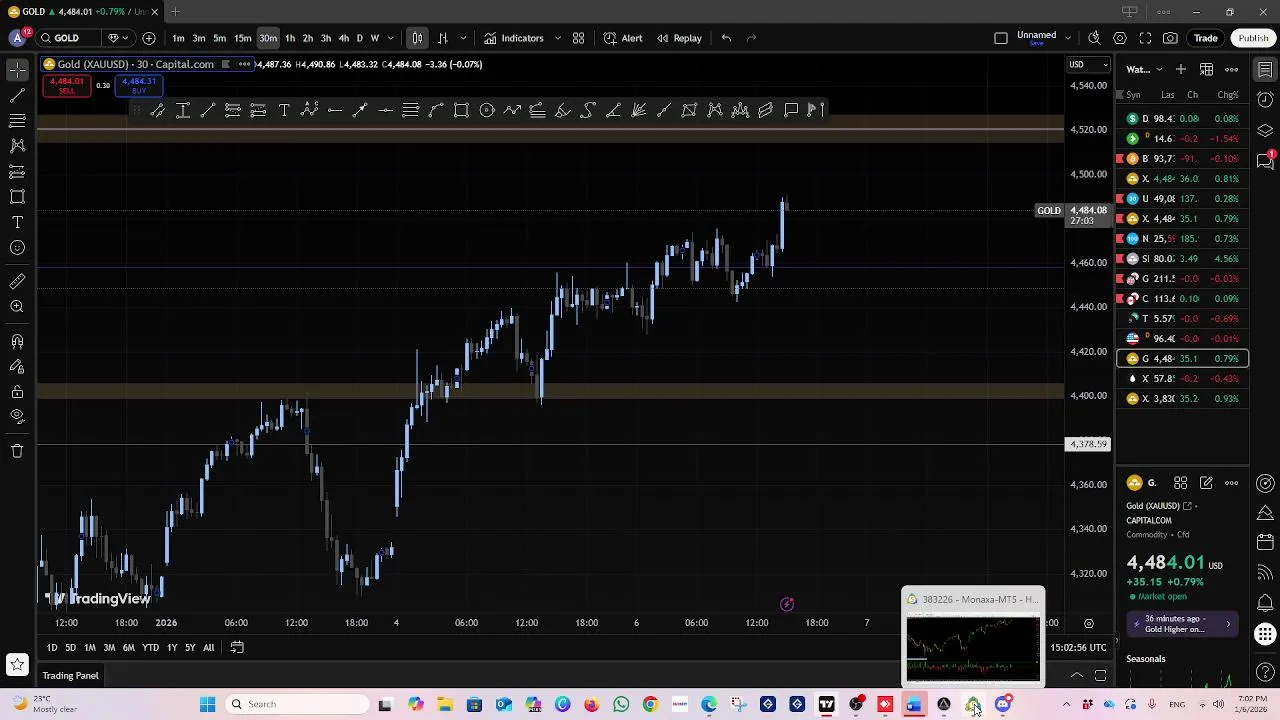Click the Alert button

coord(623,38)
